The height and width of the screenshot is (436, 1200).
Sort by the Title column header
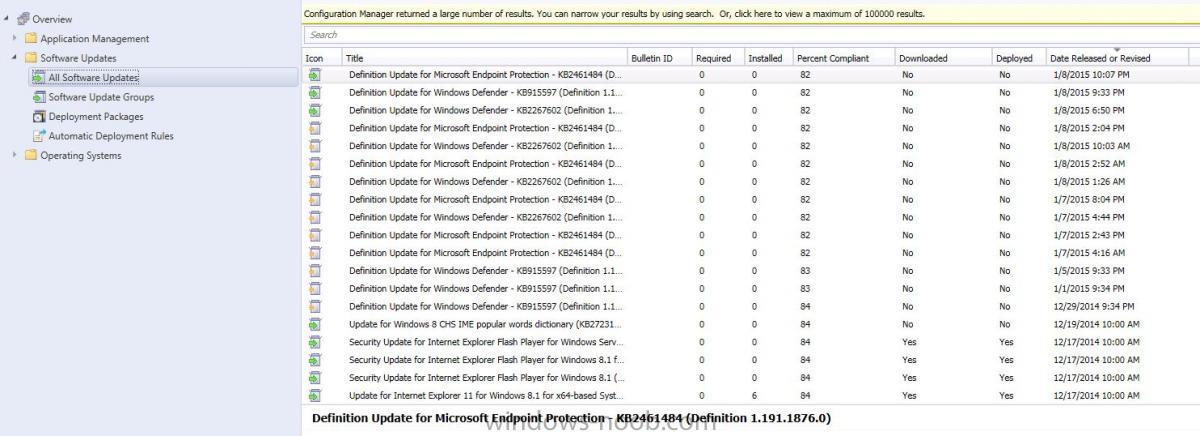pos(484,58)
